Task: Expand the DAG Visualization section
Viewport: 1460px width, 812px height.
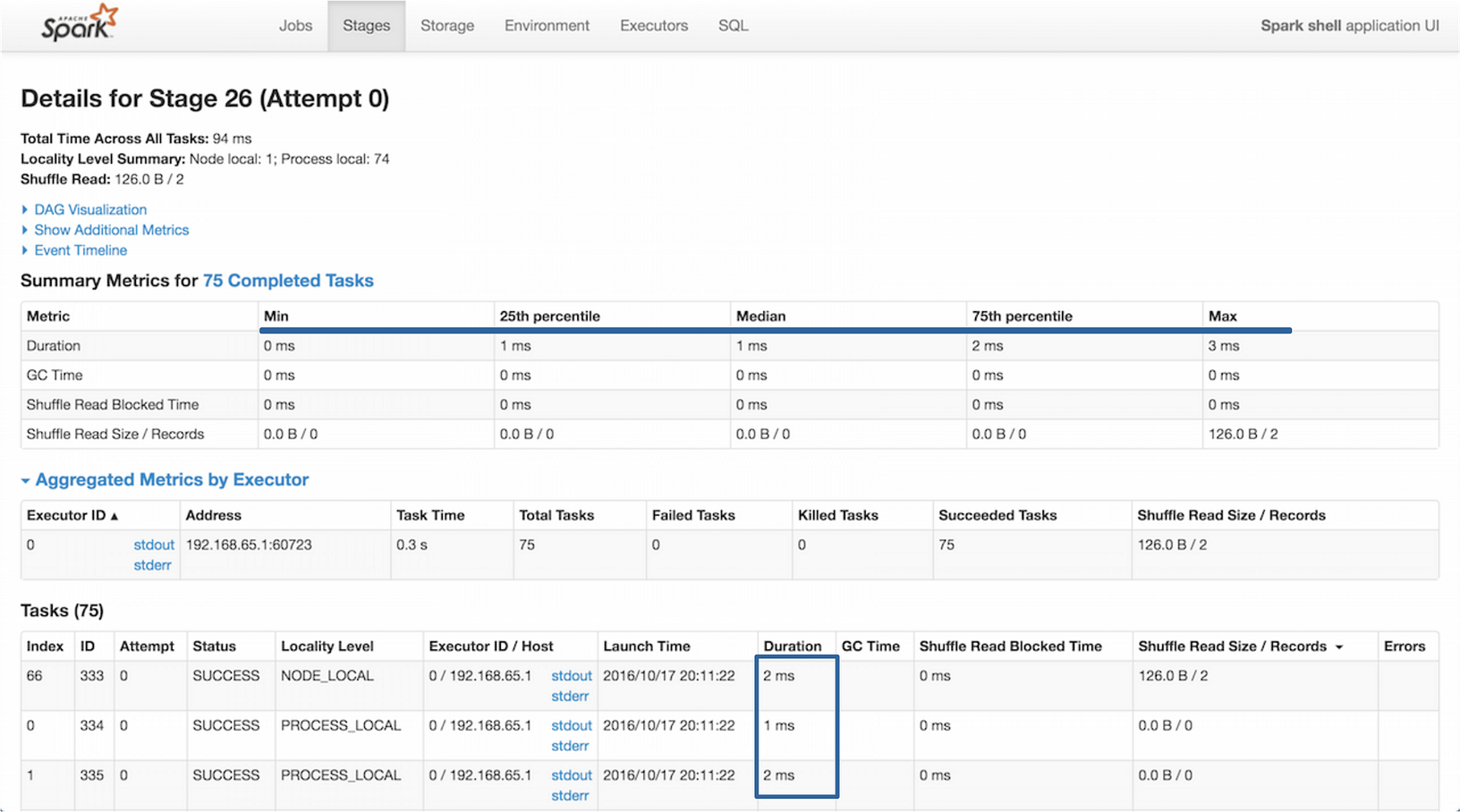Action: (x=89, y=209)
